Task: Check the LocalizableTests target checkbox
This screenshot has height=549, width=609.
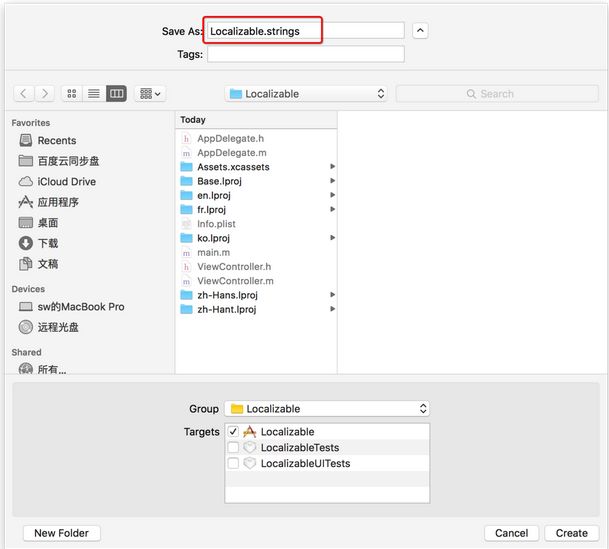Action: coord(233,447)
